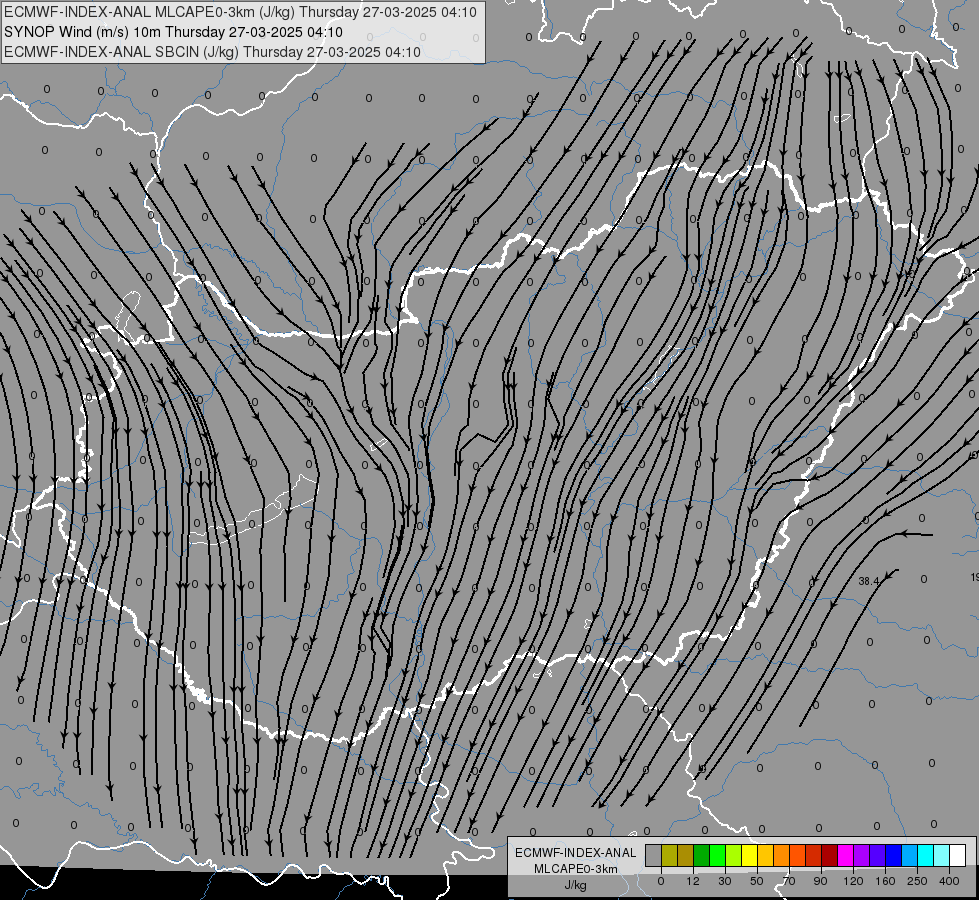Click legend scale value 160
Viewport: 979px width, 900px height.
885,881
